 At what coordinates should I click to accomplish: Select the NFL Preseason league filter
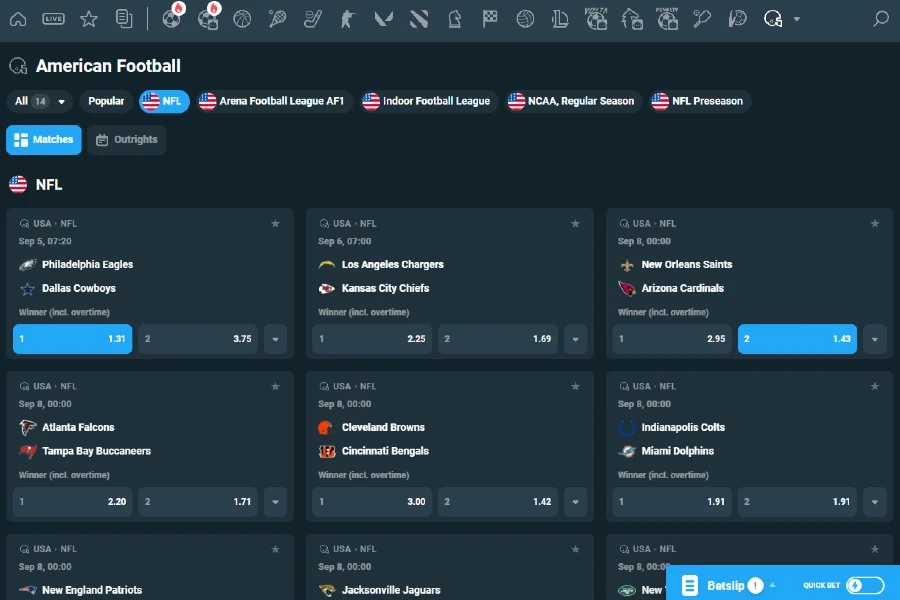click(698, 101)
